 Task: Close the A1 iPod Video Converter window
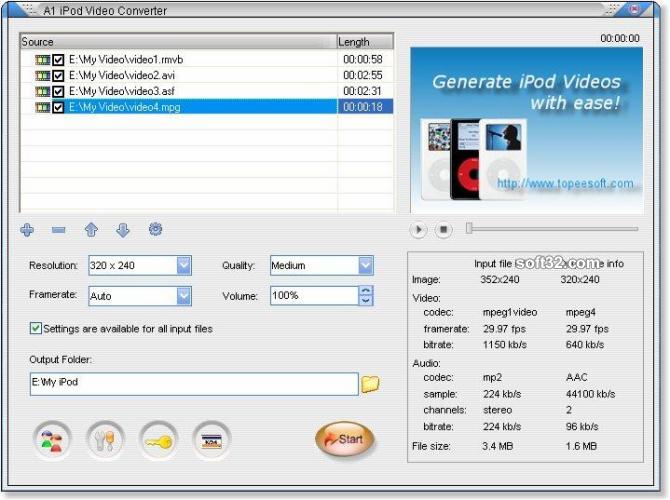pyautogui.click(x=635, y=9)
